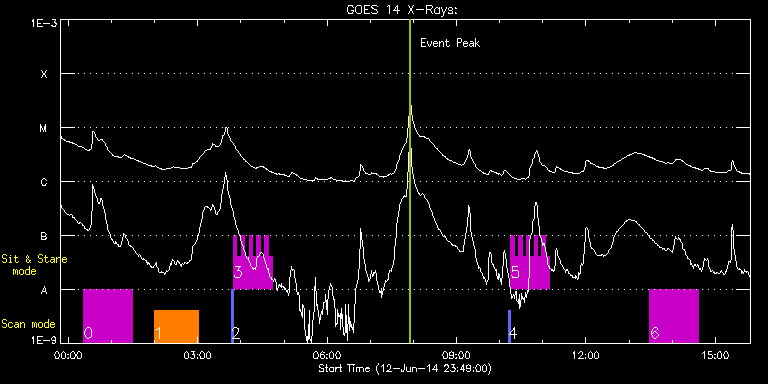Click the 1E-3 top axis label
This screenshot has height=384, width=768.
(x=43, y=22)
